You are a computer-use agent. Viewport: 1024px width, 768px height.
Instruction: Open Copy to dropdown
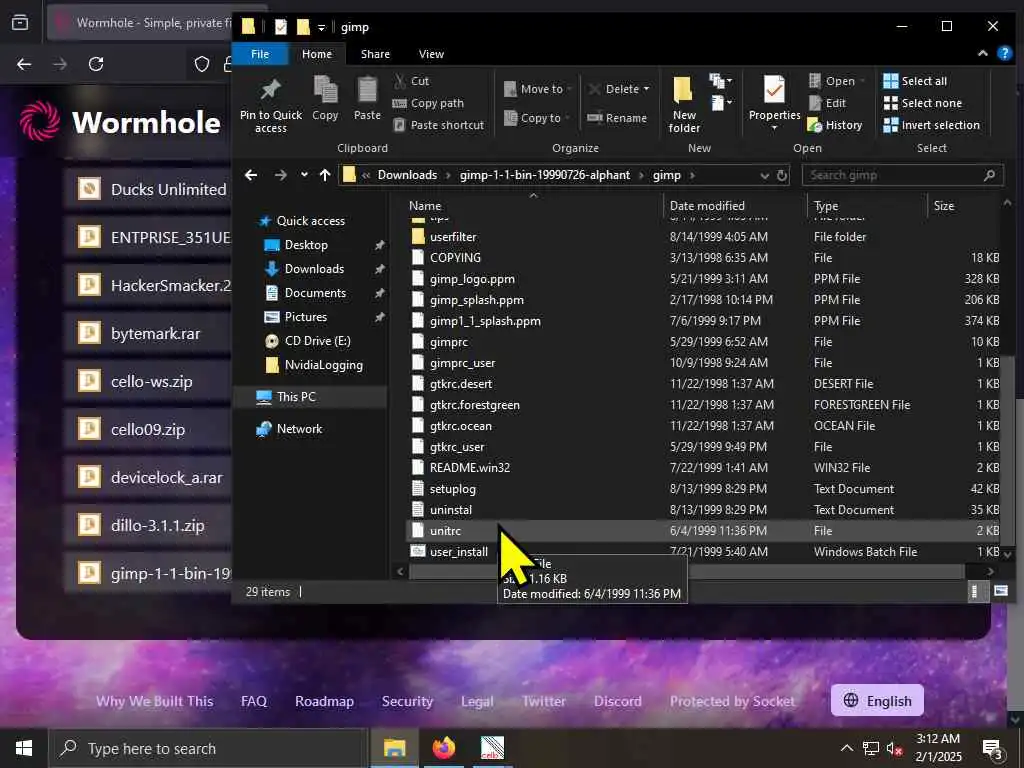(537, 118)
